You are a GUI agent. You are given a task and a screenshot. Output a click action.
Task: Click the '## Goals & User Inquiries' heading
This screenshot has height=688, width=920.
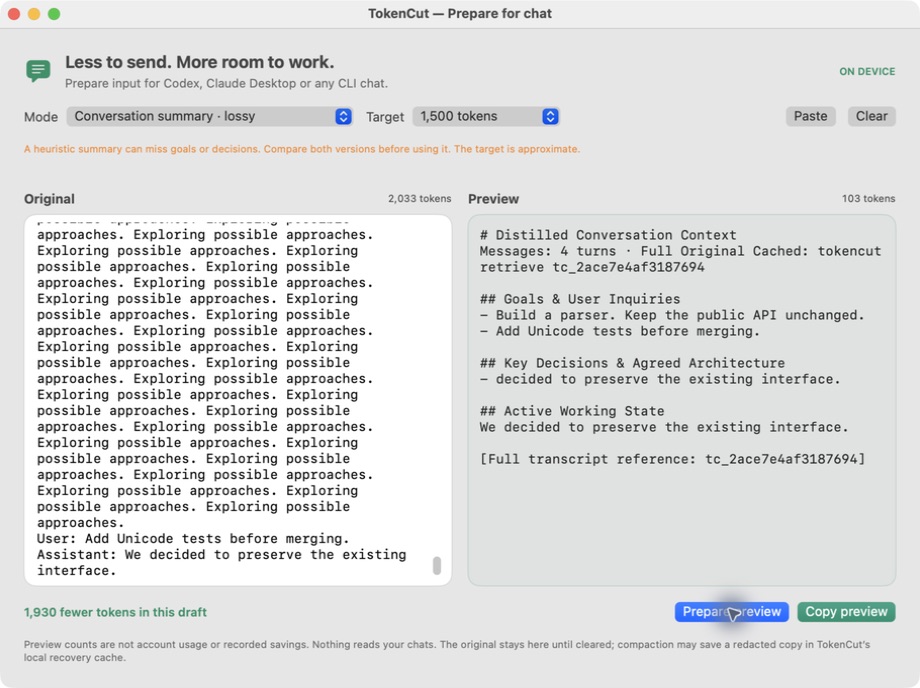(x=580, y=299)
